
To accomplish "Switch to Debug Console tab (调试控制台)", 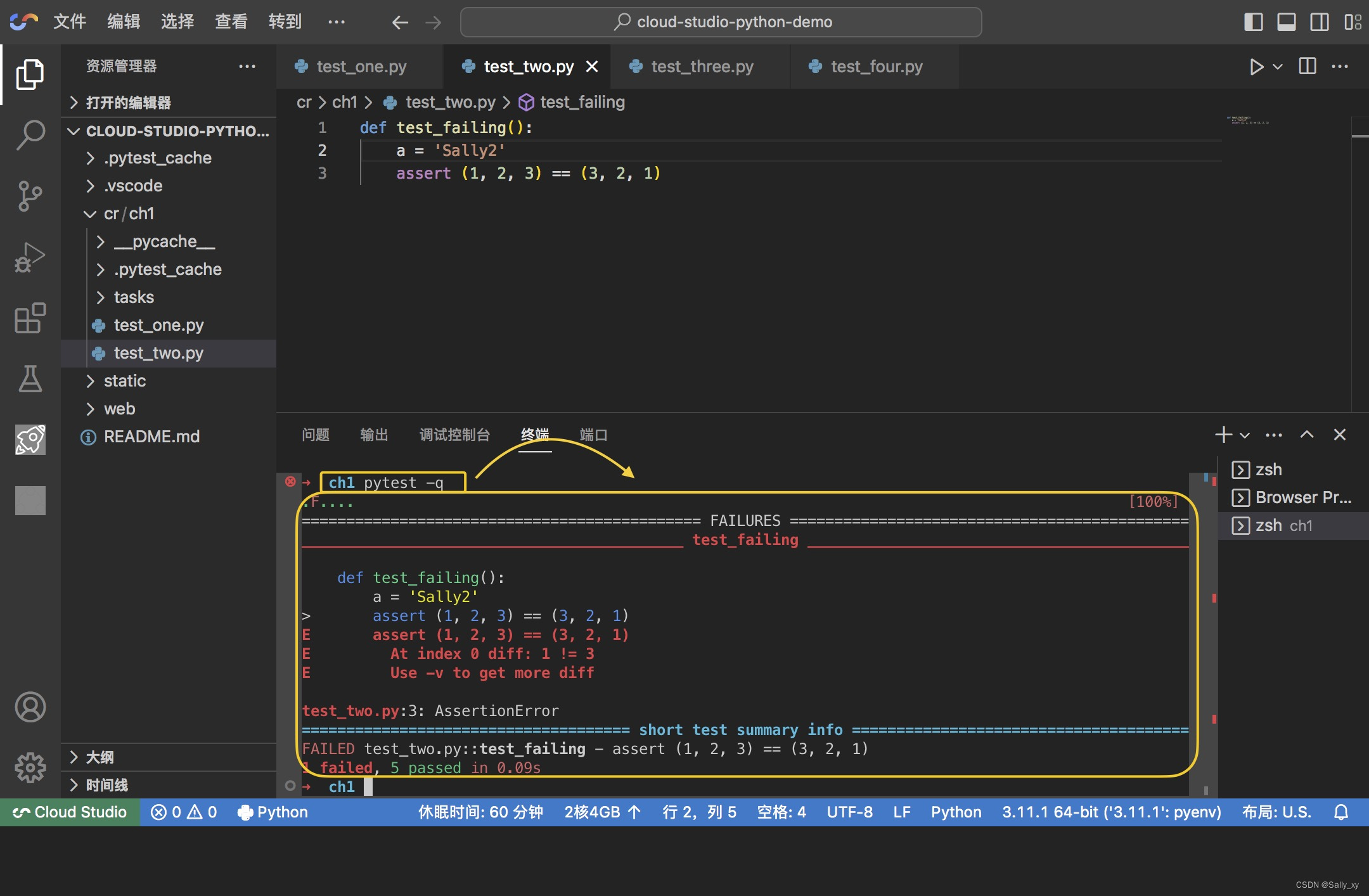I will 454,435.
